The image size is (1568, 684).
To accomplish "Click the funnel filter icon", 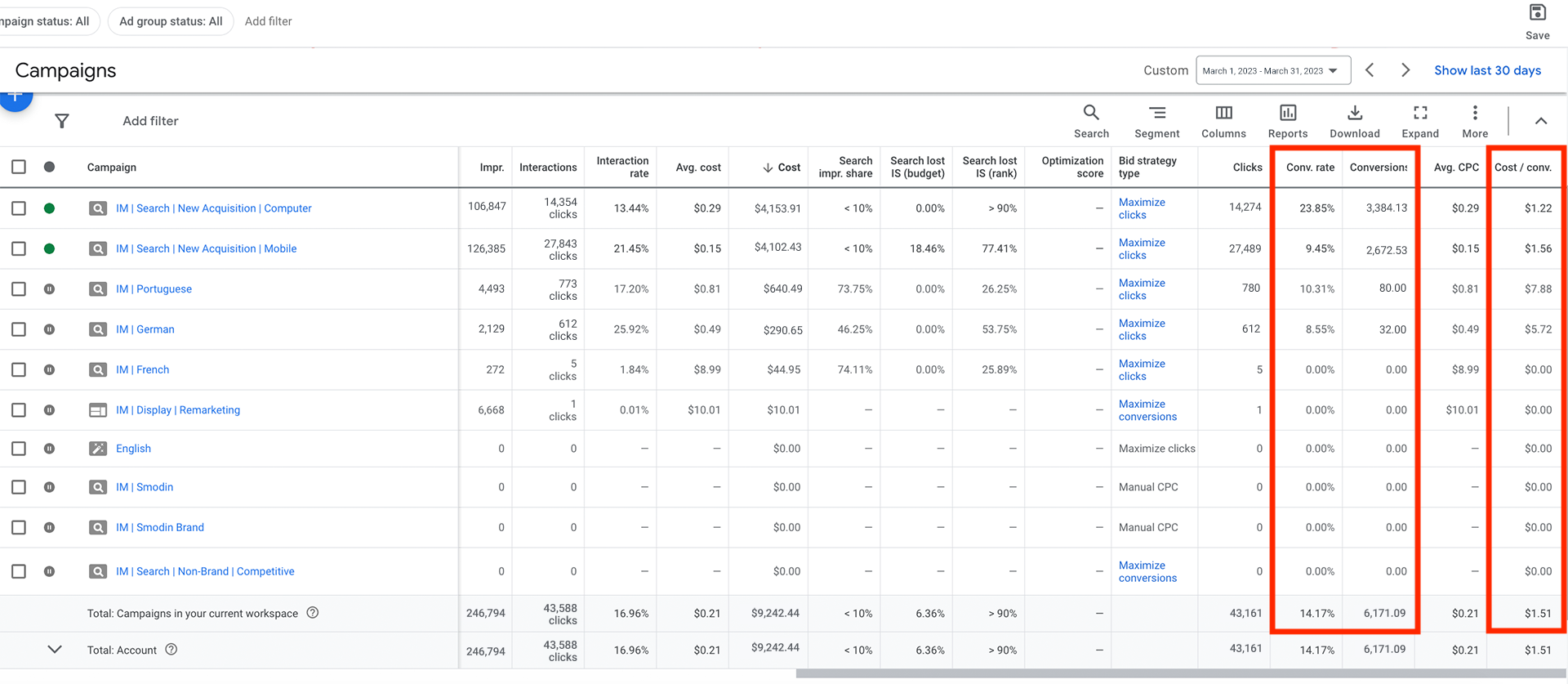I will click(x=61, y=121).
